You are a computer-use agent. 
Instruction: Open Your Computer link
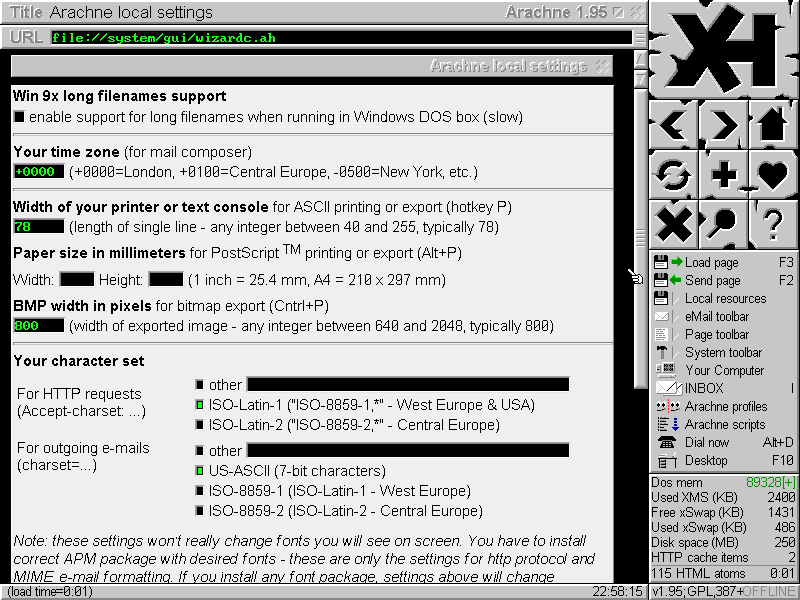(724, 370)
